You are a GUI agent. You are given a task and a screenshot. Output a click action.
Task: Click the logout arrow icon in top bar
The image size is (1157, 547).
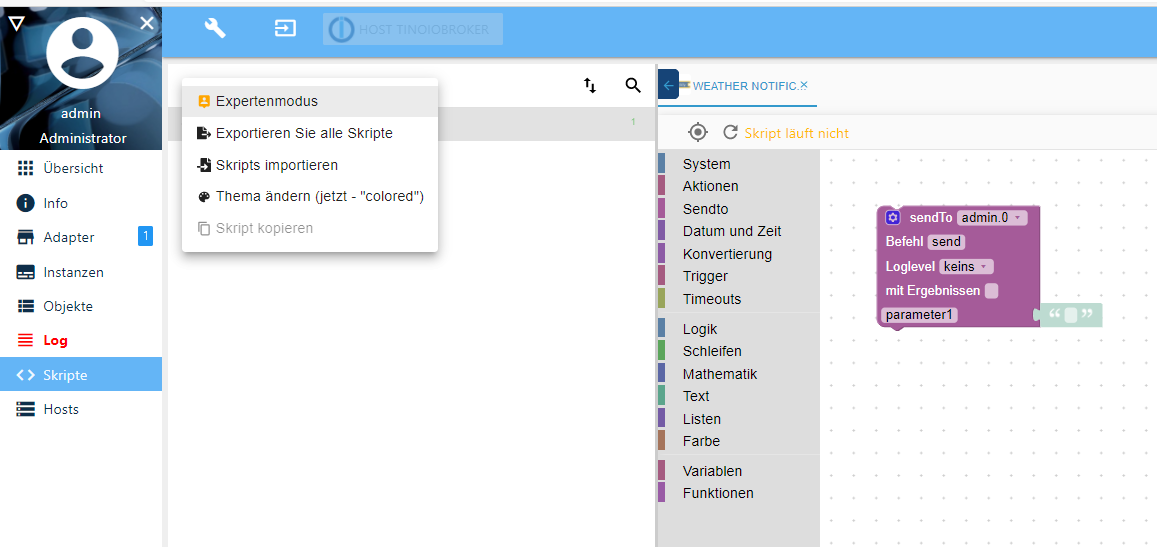pos(285,29)
